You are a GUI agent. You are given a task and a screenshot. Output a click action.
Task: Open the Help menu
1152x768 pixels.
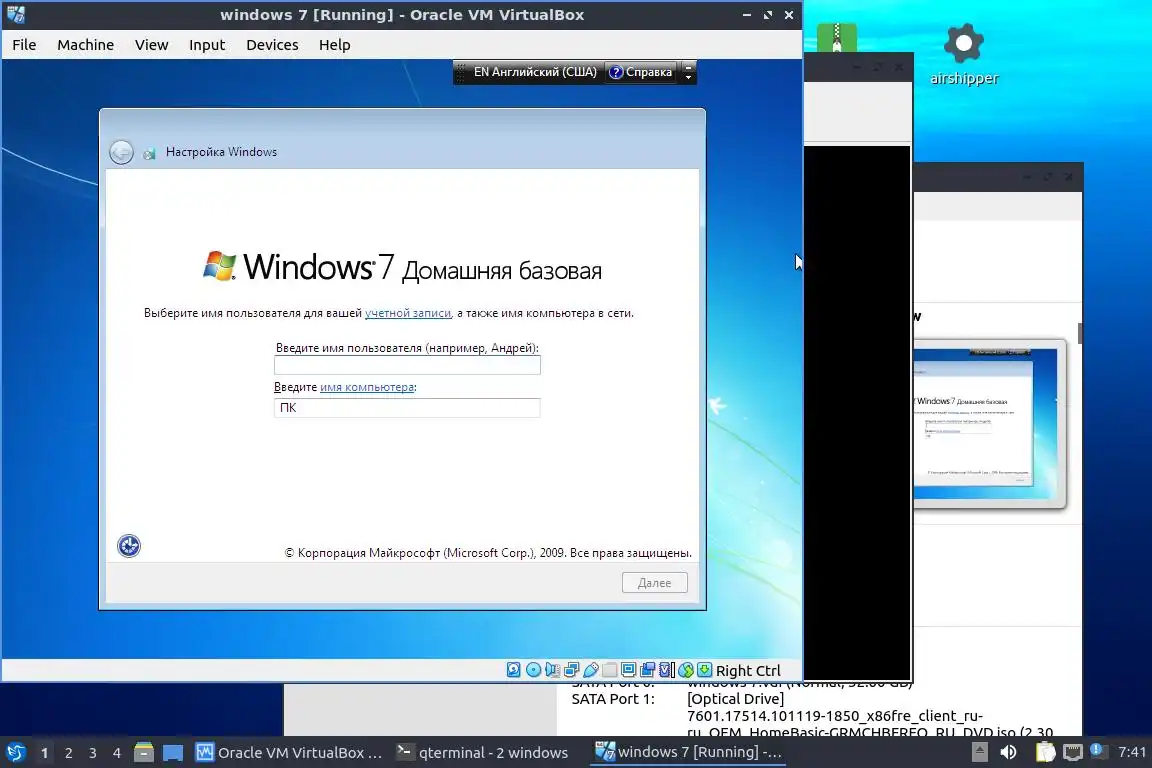point(334,45)
